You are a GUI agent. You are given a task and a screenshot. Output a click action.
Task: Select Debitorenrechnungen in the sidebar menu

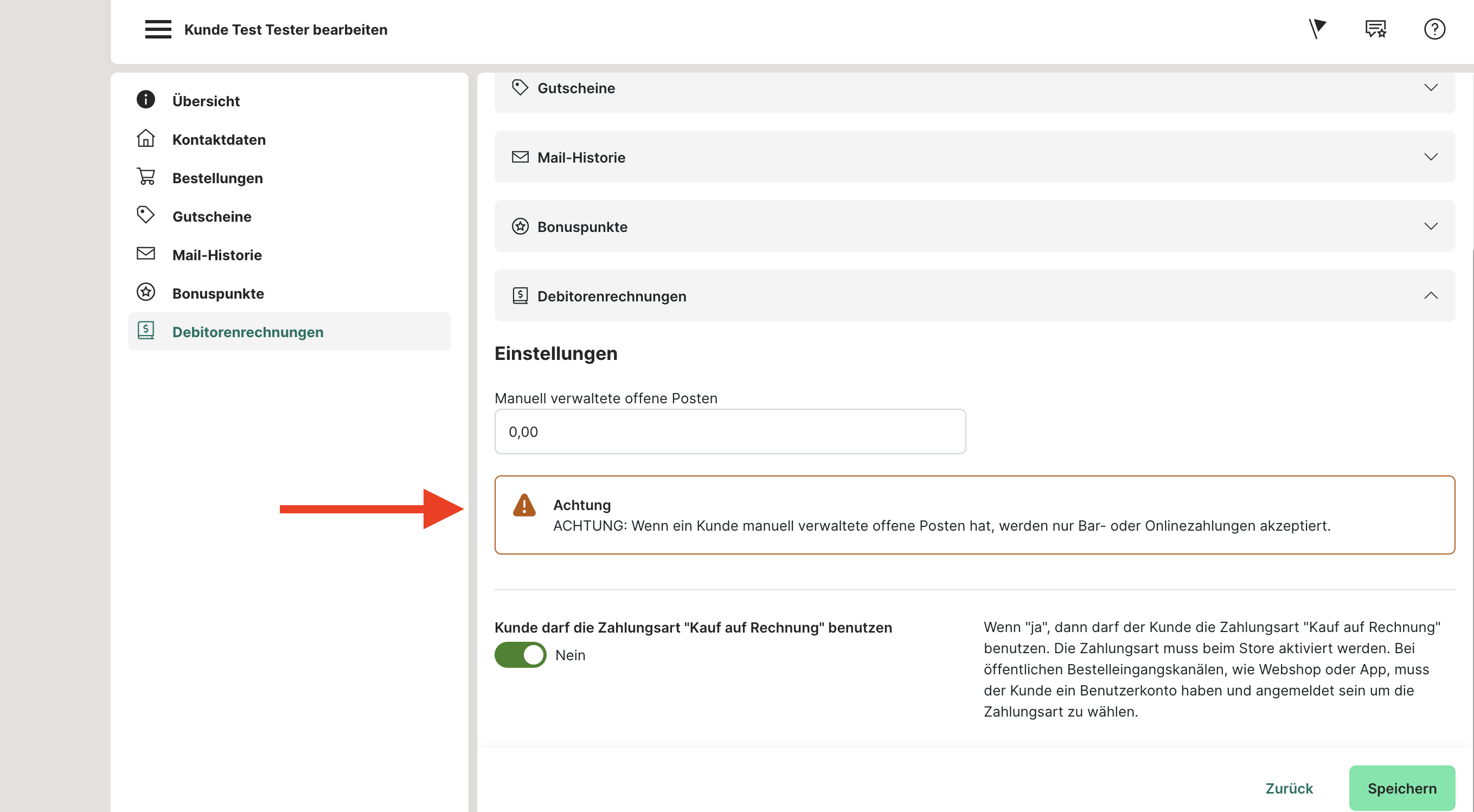pos(248,332)
